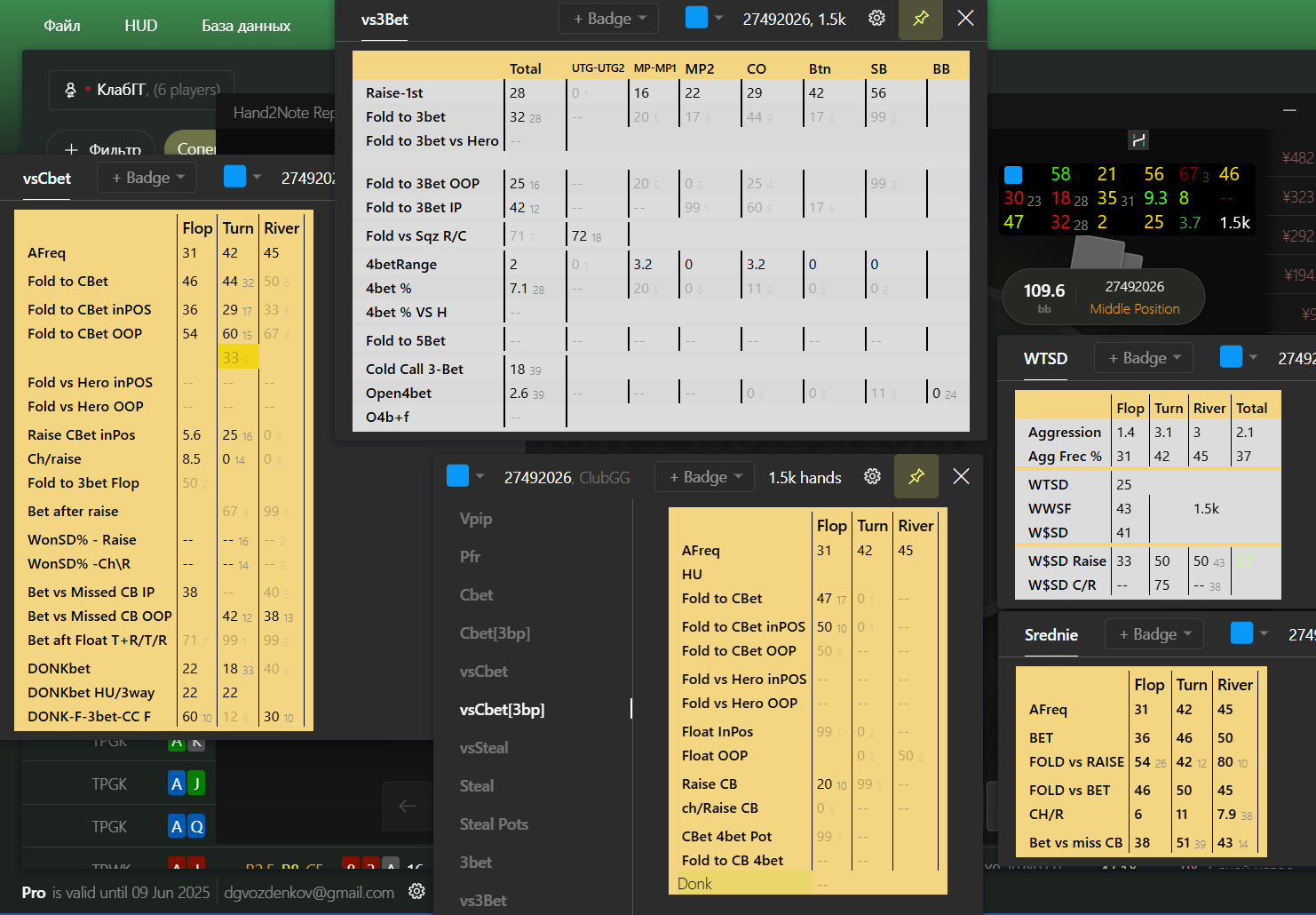Click blue marker square in HUD panel
The width and height of the screenshot is (1316, 915).
click(x=1013, y=174)
